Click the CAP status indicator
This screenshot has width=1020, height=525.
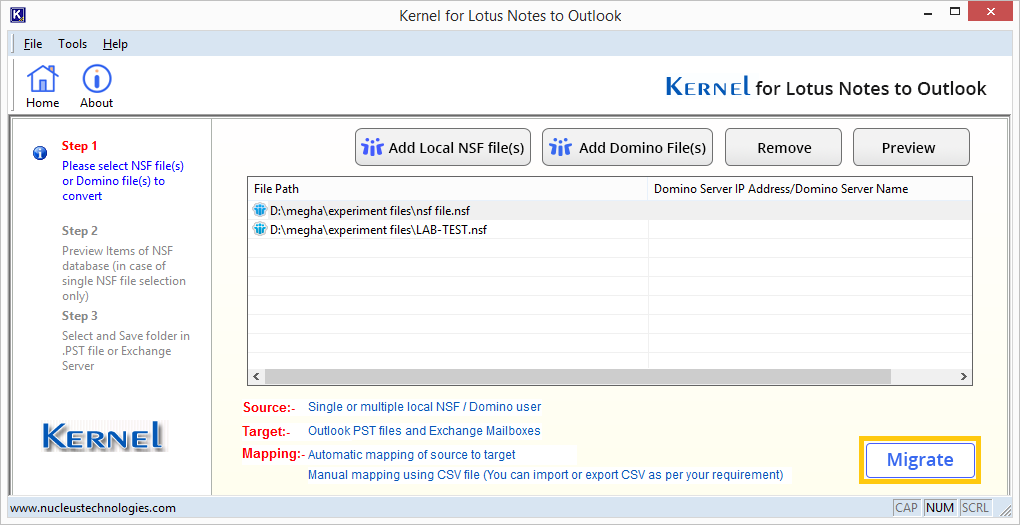coord(907,507)
